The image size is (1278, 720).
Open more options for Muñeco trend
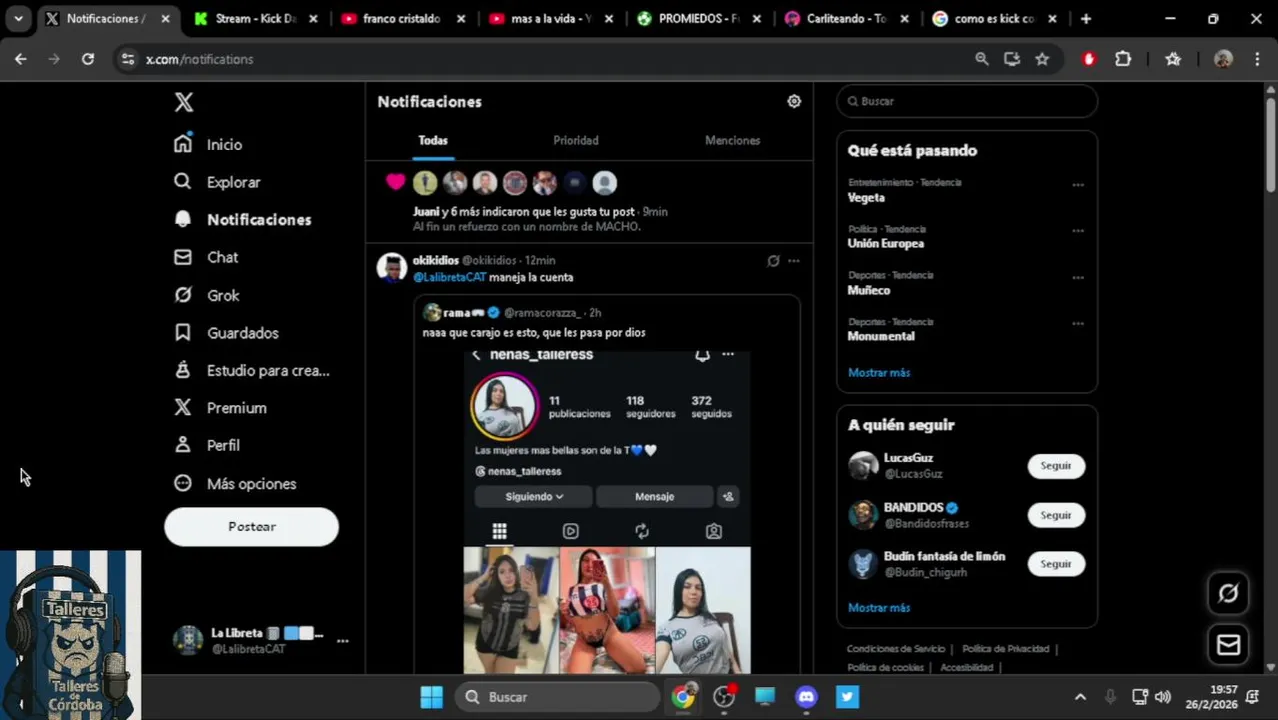pyautogui.click(x=1078, y=277)
